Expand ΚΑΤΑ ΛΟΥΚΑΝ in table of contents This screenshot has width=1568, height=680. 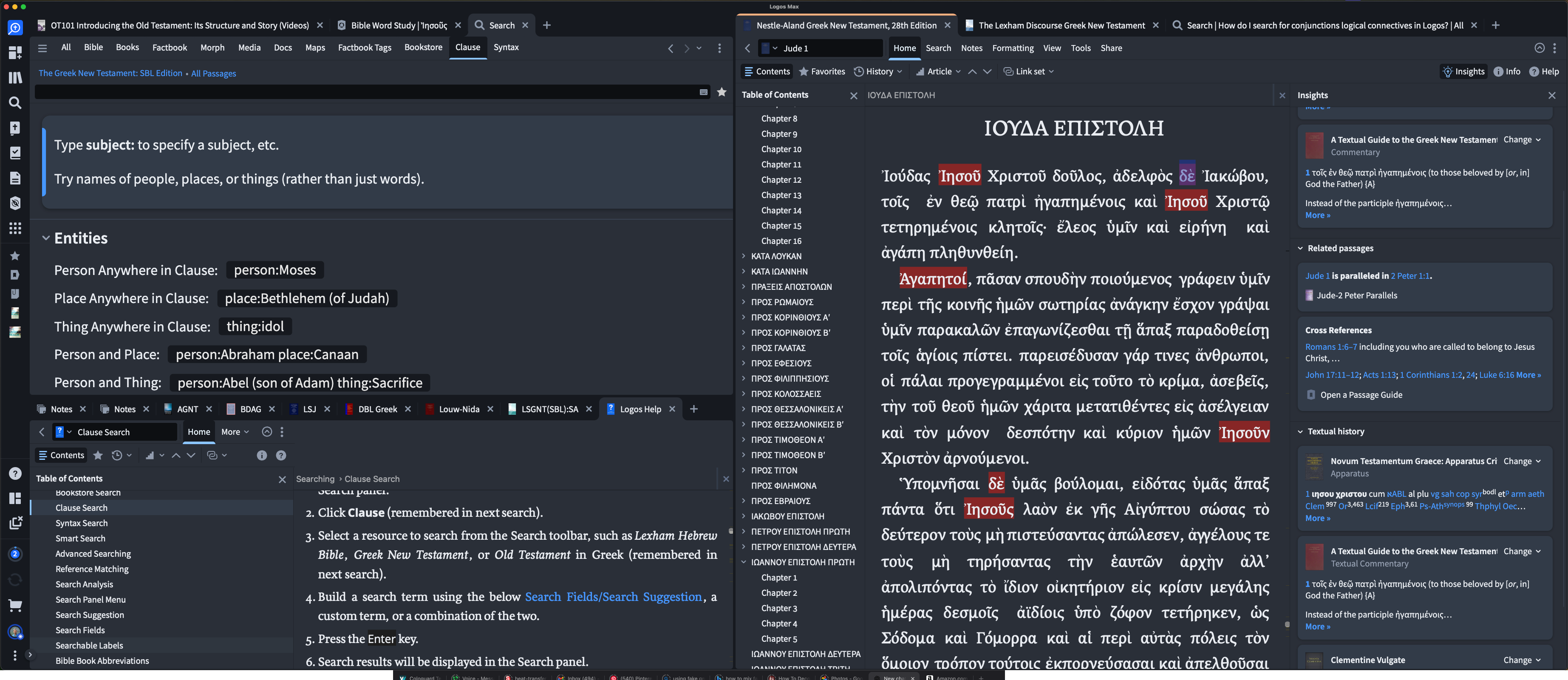[744, 256]
